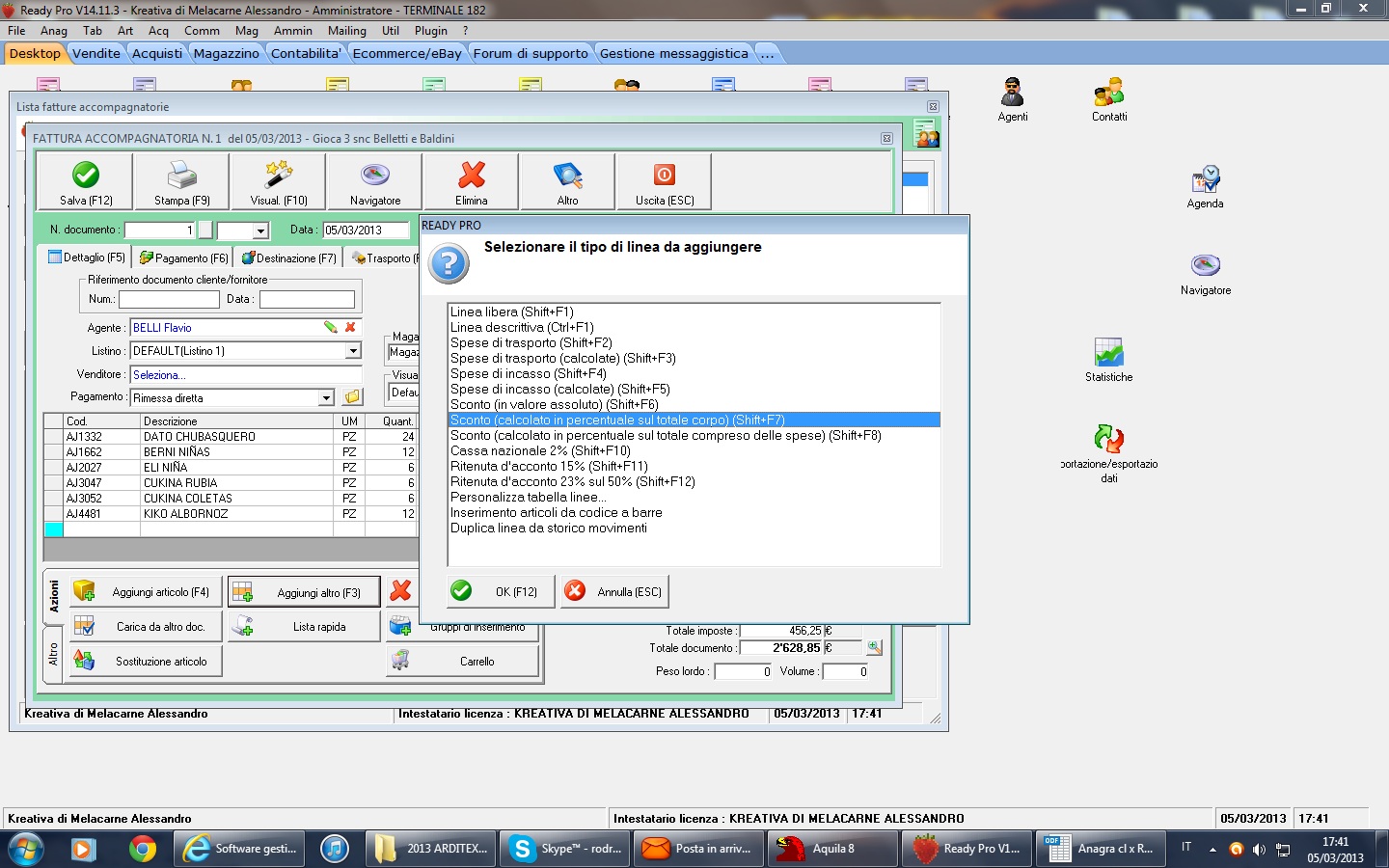This screenshot has height=868, width=1389.
Task: Print the invoice with Stampa (F9)
Action: pyautogui.click(x=181, y=181)
